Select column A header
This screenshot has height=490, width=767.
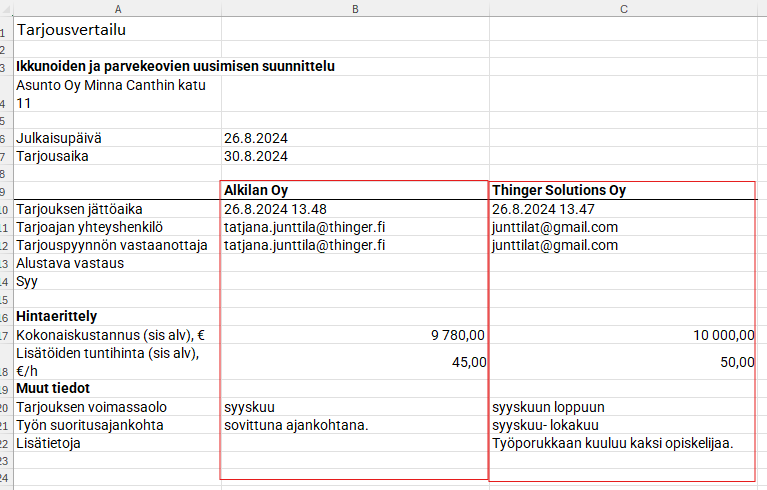click(117, 9)
